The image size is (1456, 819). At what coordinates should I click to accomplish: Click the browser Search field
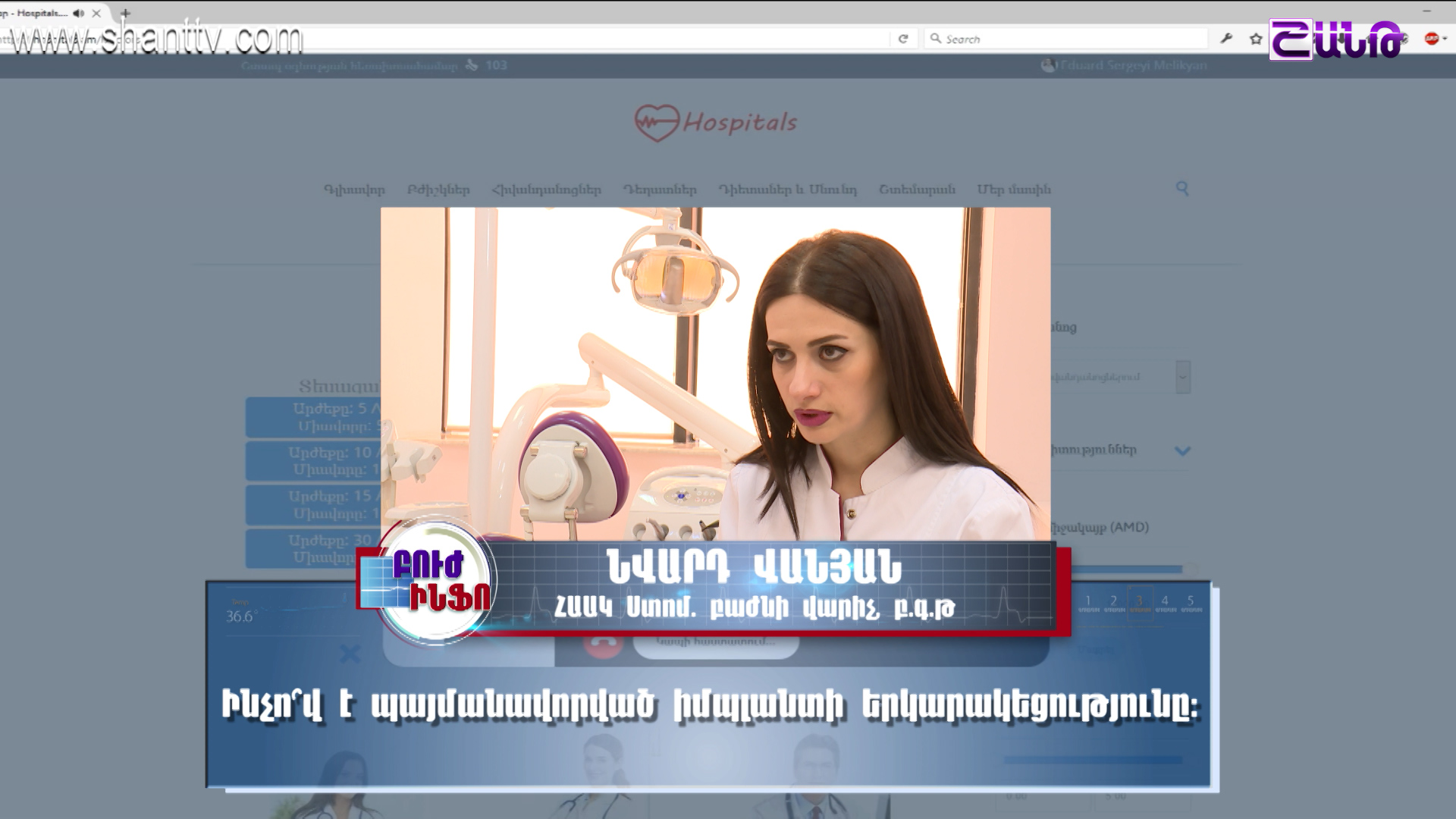click(x=1065, y=39)
